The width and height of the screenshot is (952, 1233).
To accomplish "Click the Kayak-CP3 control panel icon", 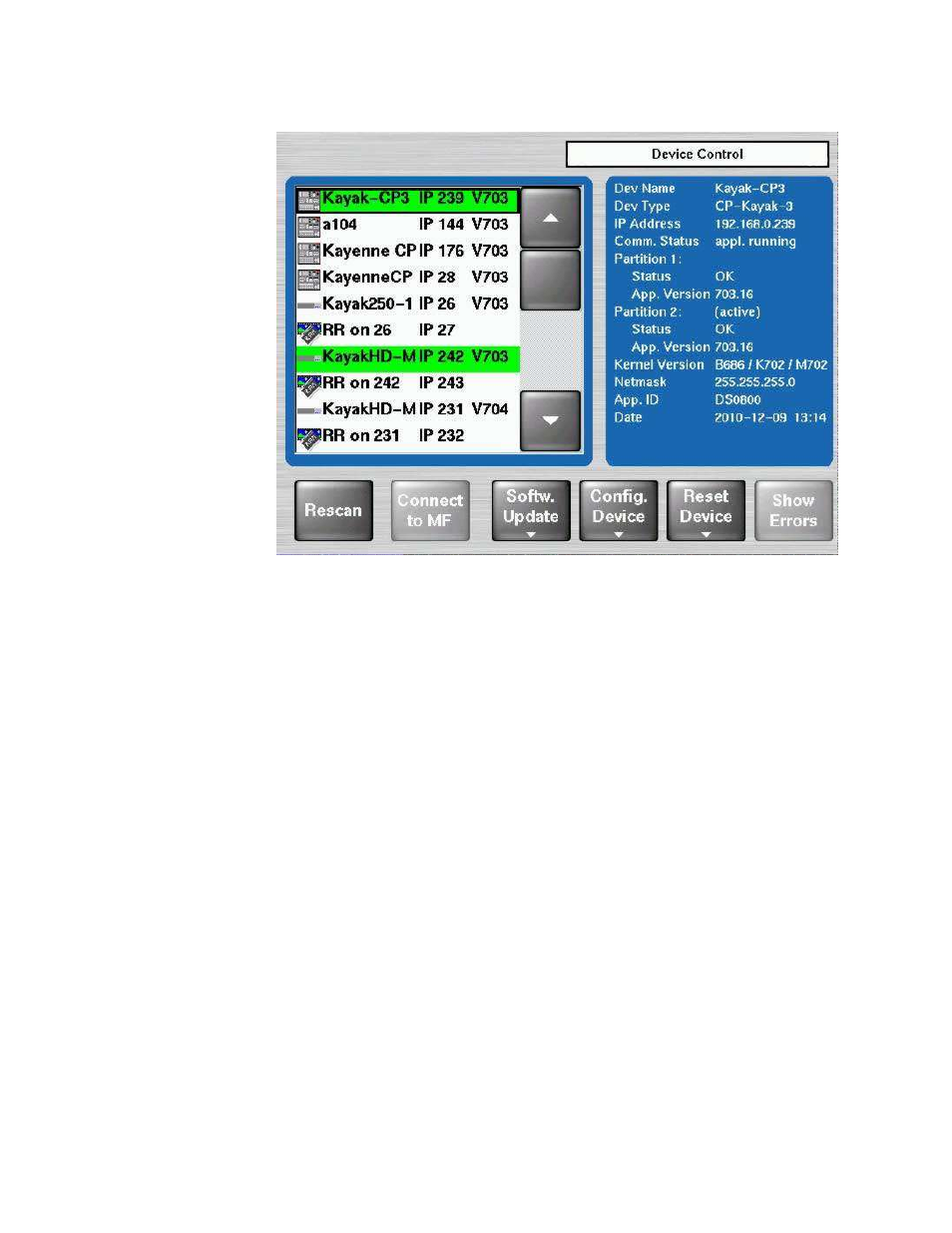I will tap(309, 199).
